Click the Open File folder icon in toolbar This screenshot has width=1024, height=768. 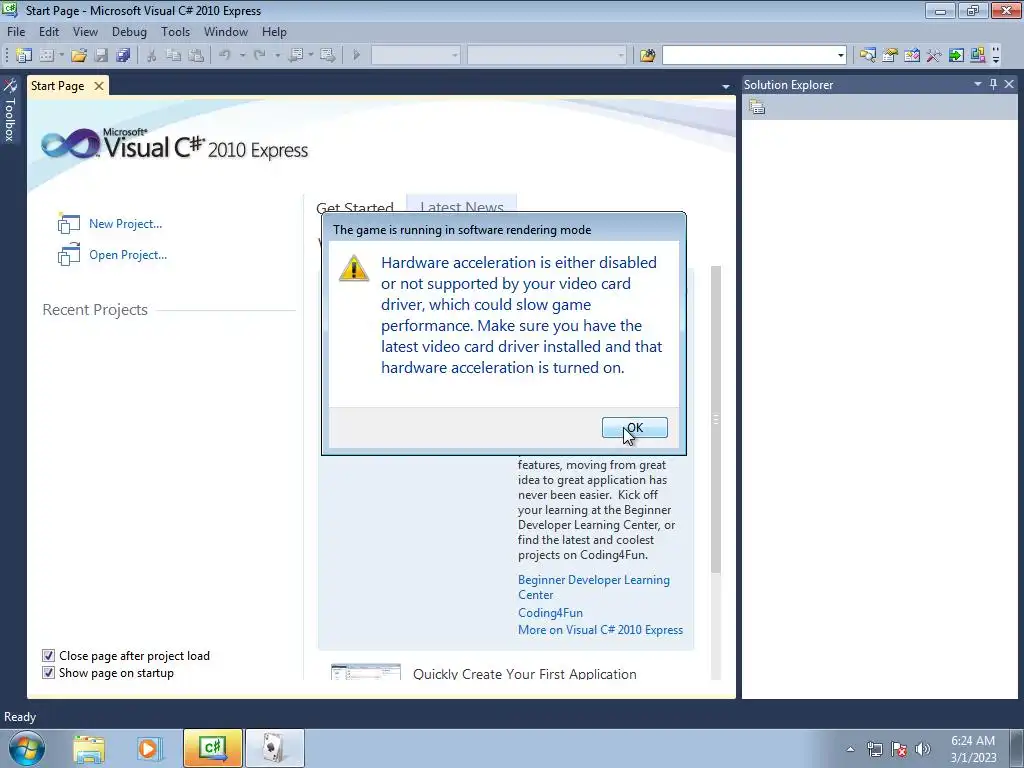[x=79, y=56]
